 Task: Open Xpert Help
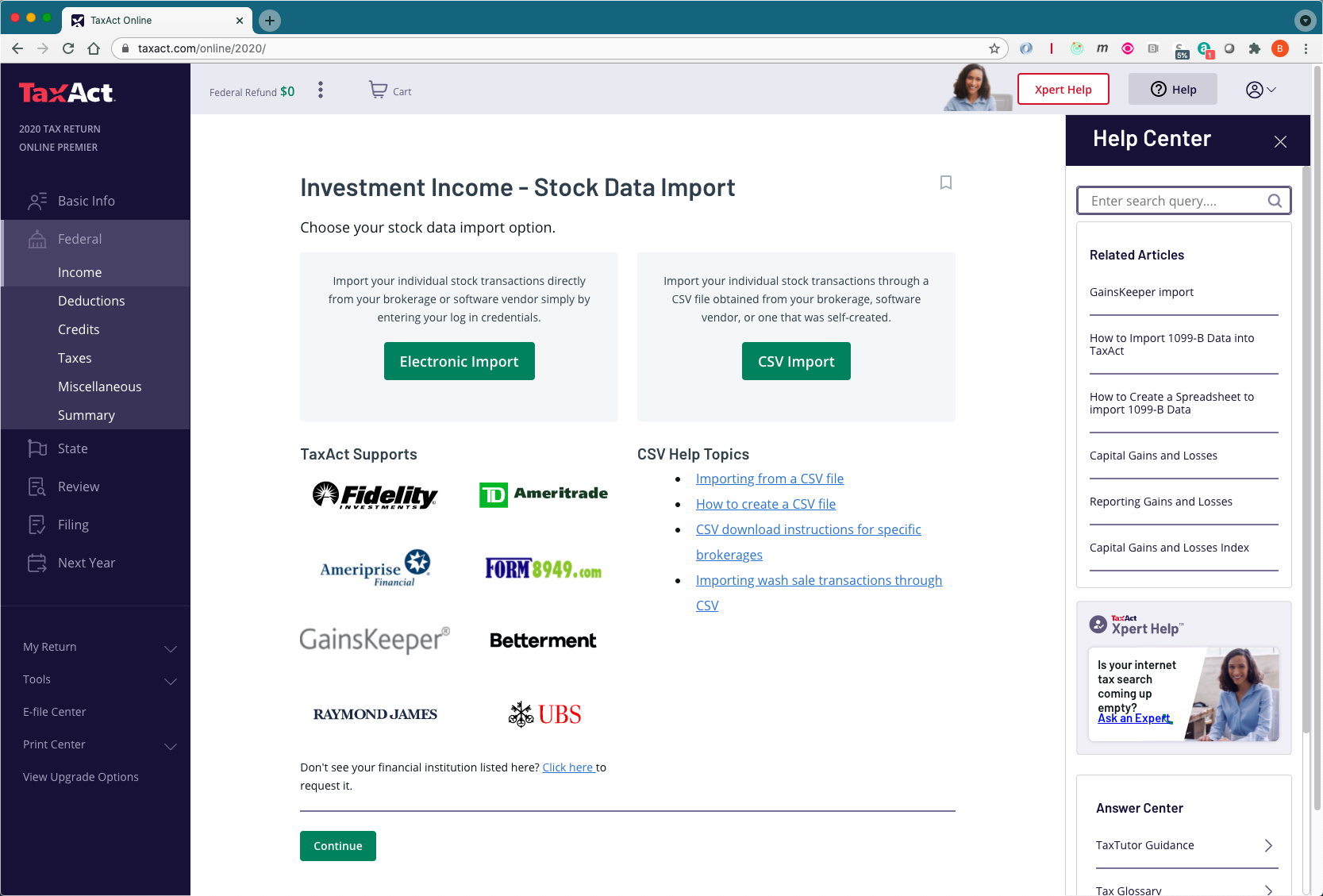point(1063,89)
